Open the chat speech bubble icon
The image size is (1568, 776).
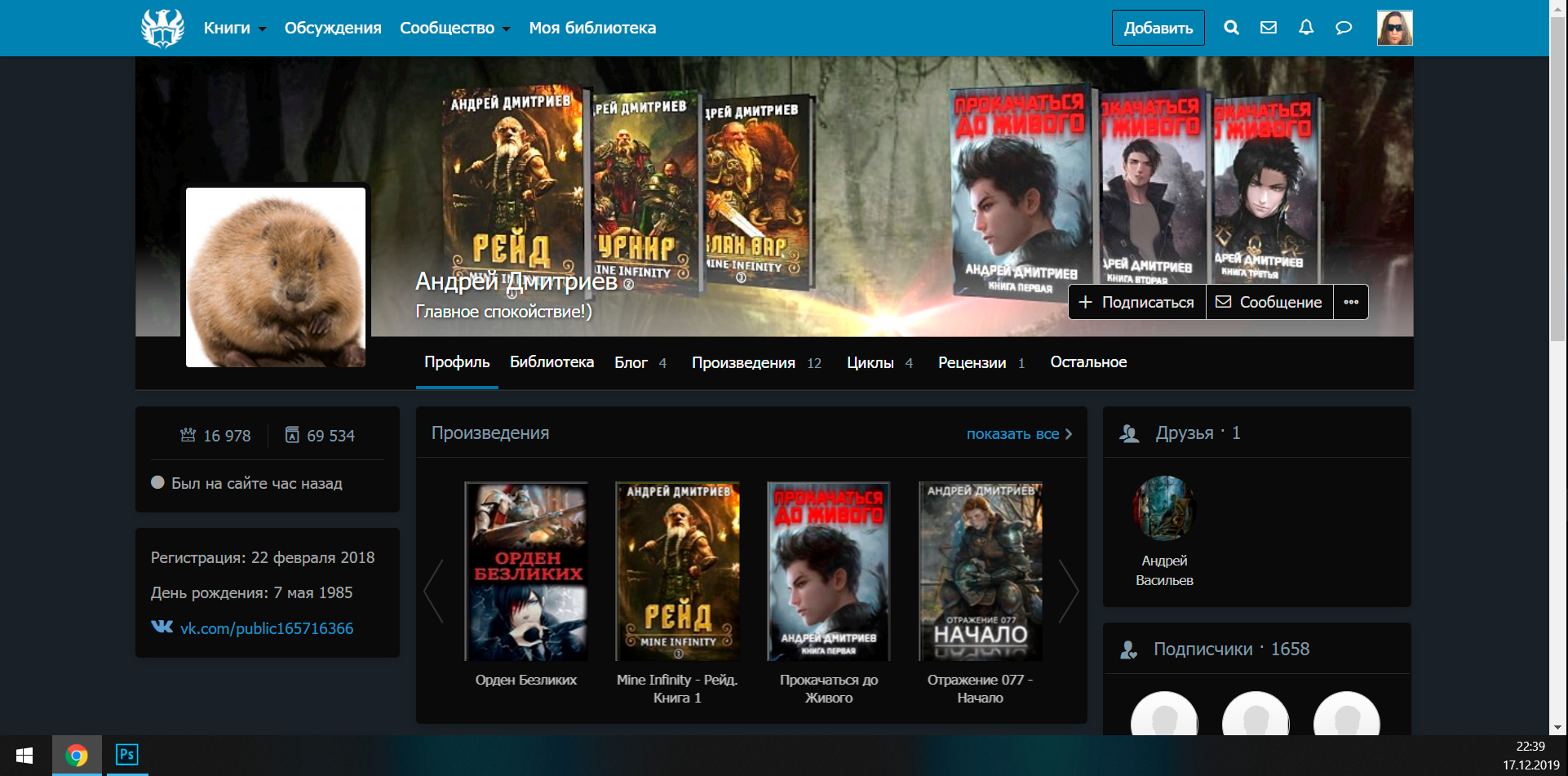pos(1344,28)
